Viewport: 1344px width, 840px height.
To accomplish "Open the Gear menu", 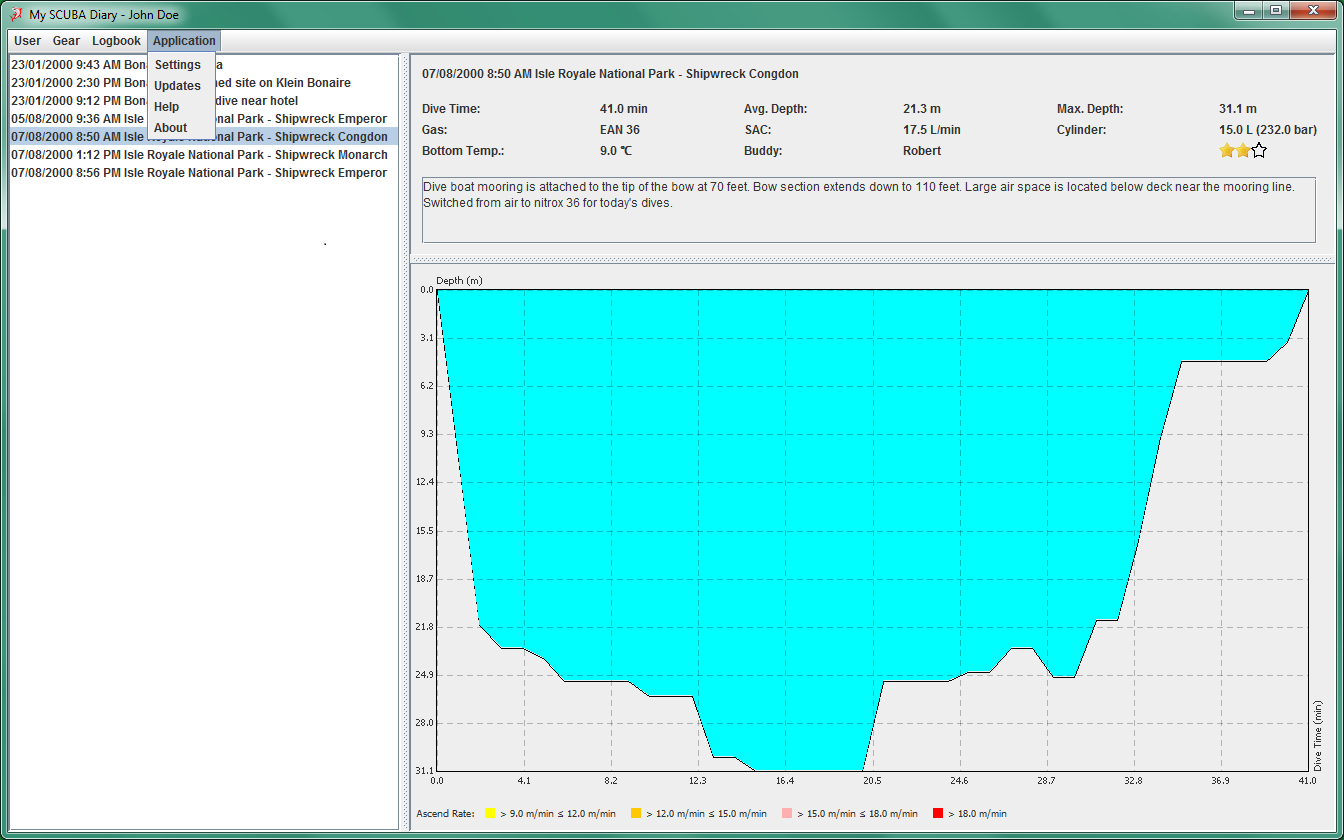I will [x=66, y=41].
